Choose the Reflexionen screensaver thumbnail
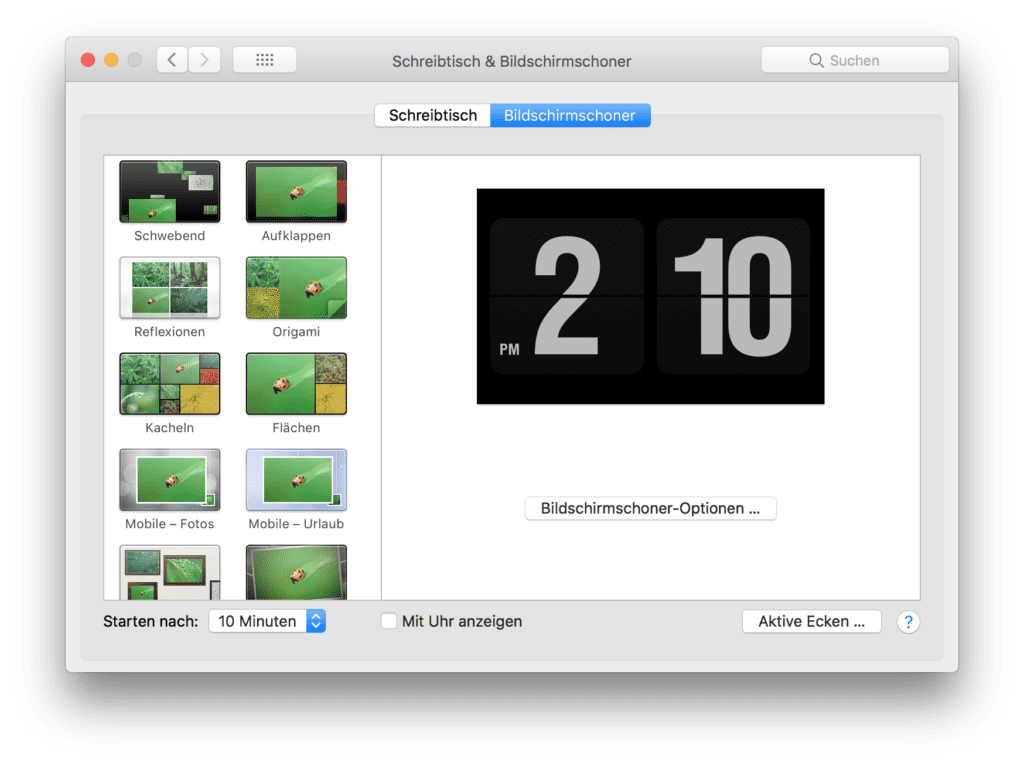1024x766 pixels. (170, 287)
